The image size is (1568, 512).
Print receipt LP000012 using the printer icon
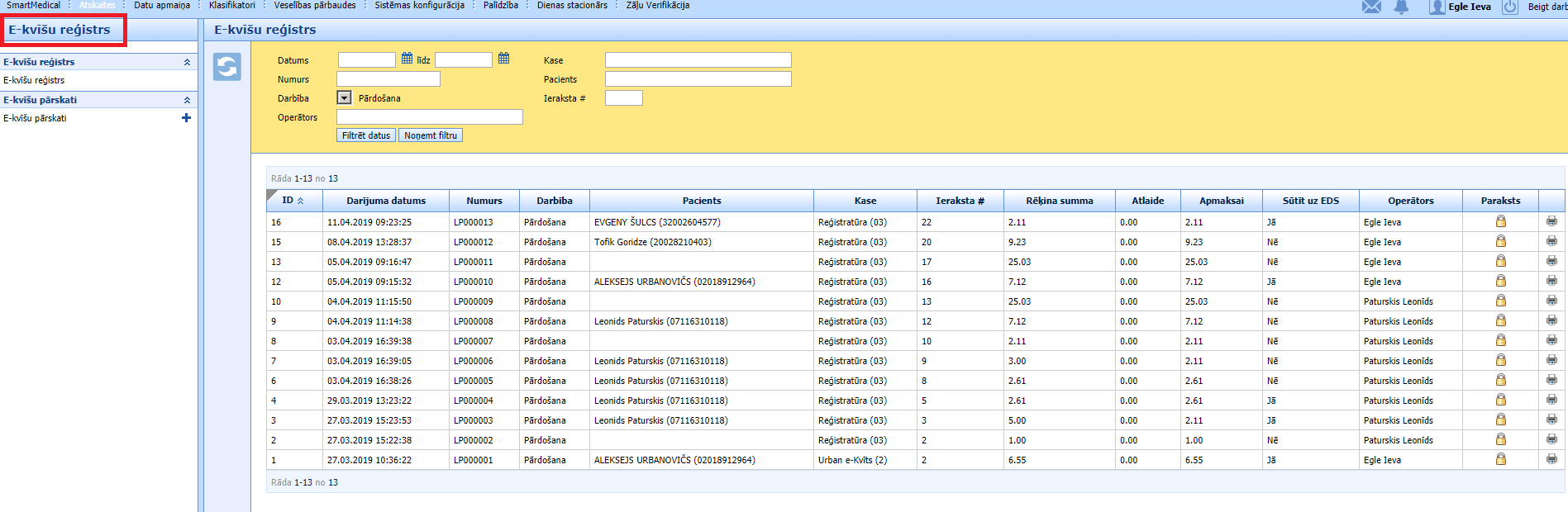[x=1551, y=241]
